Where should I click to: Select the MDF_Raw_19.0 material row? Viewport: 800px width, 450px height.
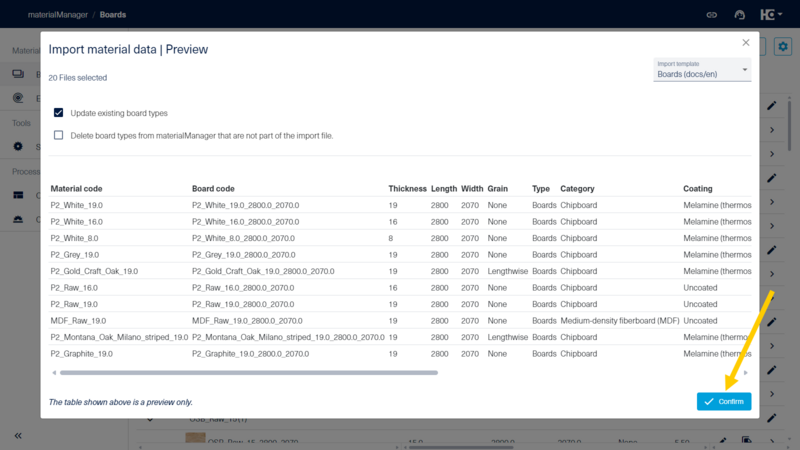click(78, 321)
